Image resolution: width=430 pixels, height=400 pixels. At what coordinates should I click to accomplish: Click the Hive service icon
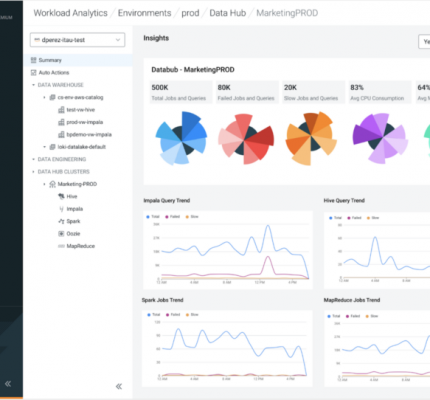(x=61, y=196)
